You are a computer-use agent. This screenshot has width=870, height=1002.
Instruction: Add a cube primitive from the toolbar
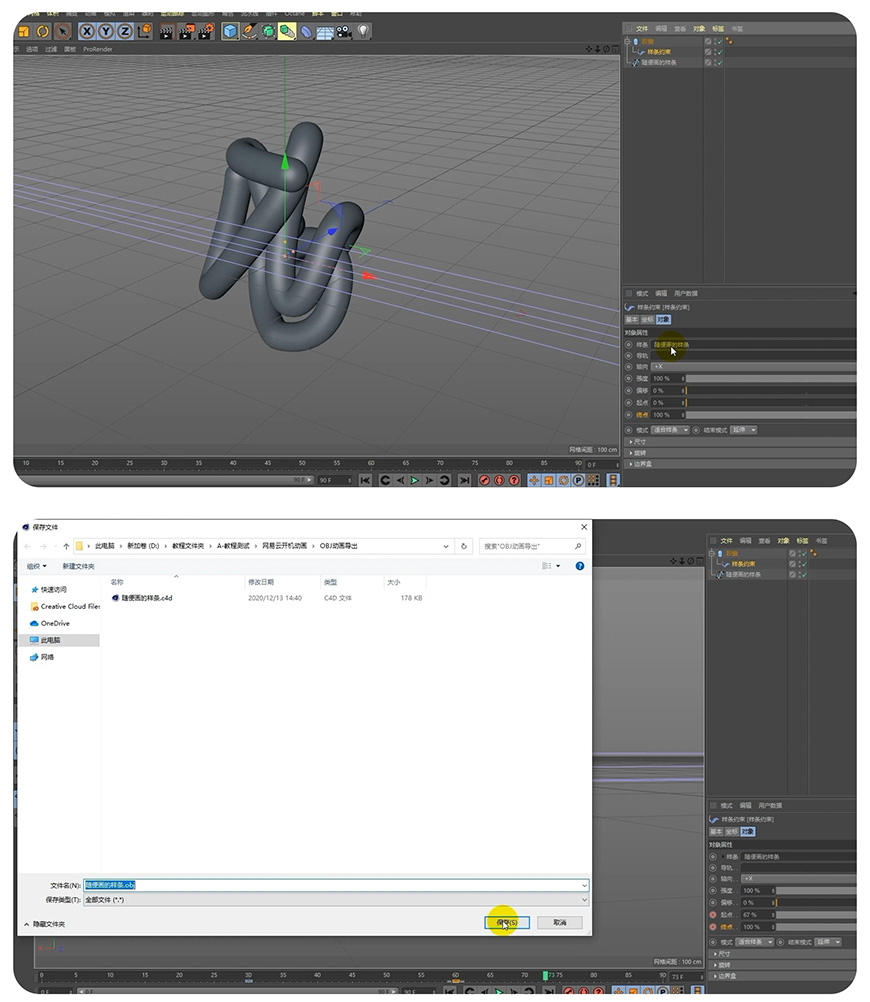coord(230,32)
